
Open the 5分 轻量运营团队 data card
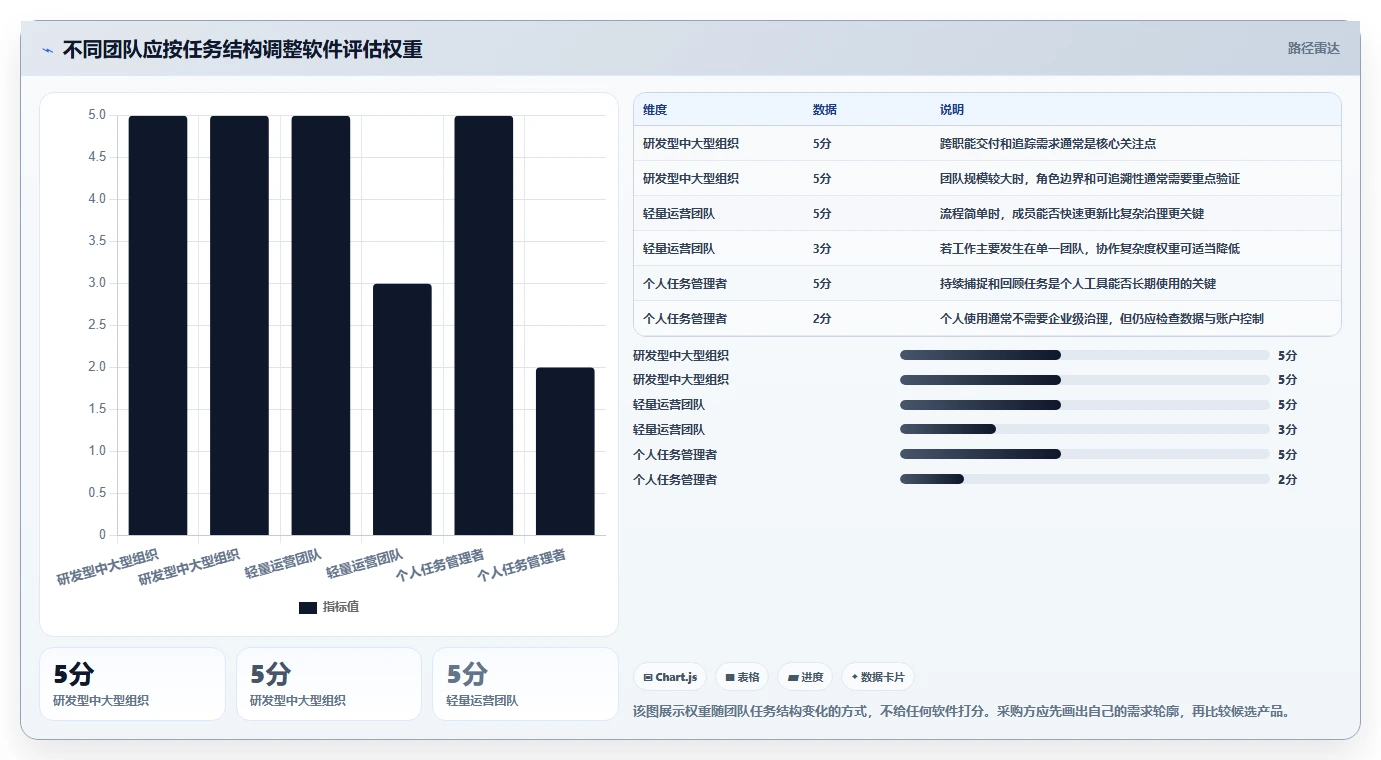(525, 684)
